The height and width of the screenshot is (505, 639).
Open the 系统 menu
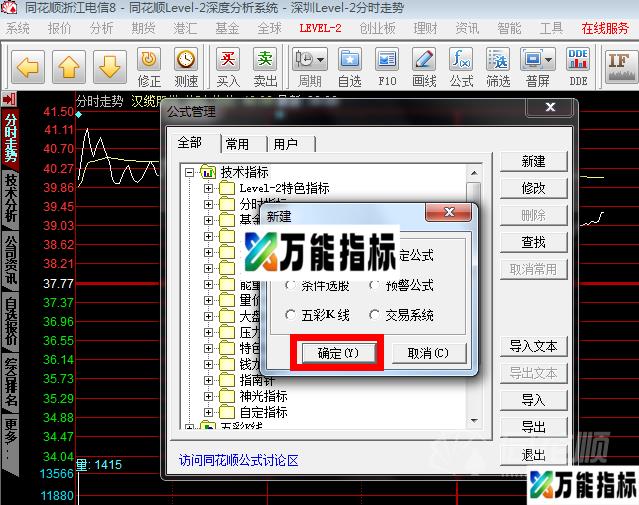18,28
